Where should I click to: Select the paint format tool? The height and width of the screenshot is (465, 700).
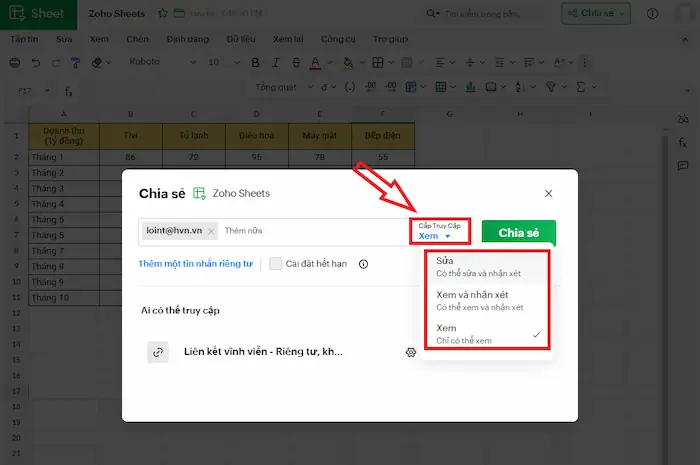75,62
